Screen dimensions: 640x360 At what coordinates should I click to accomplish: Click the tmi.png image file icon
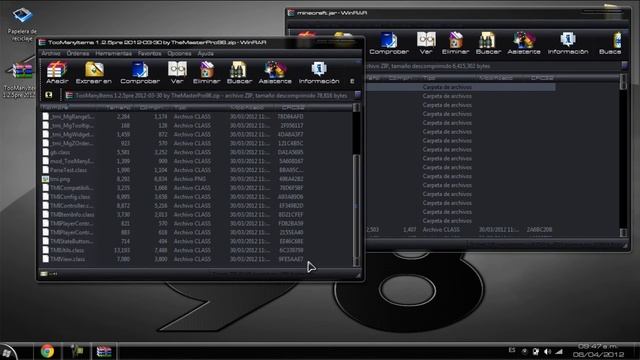[x=45, y=179]
